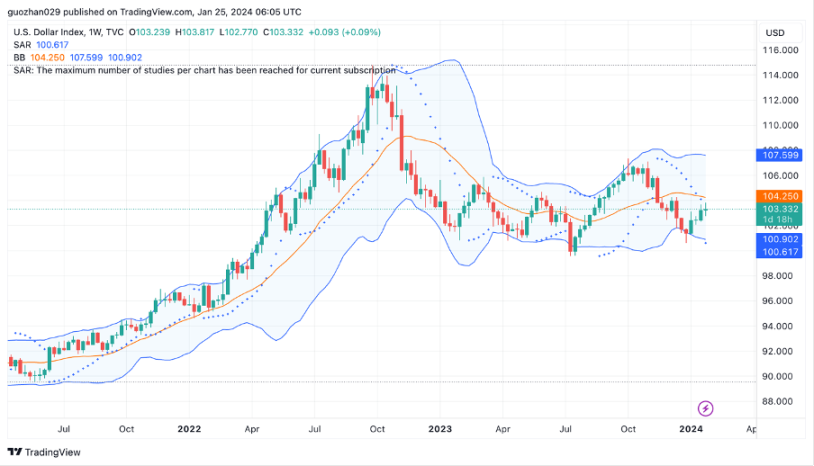Click the 2023 label on time axis
The height and width of the screenshot is (466, 814).
coord(440,429)
